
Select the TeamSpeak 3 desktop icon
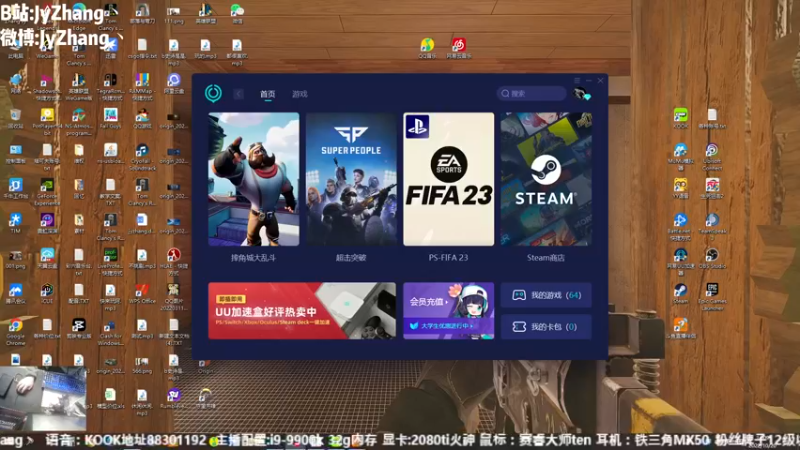[x=712, y=227]
